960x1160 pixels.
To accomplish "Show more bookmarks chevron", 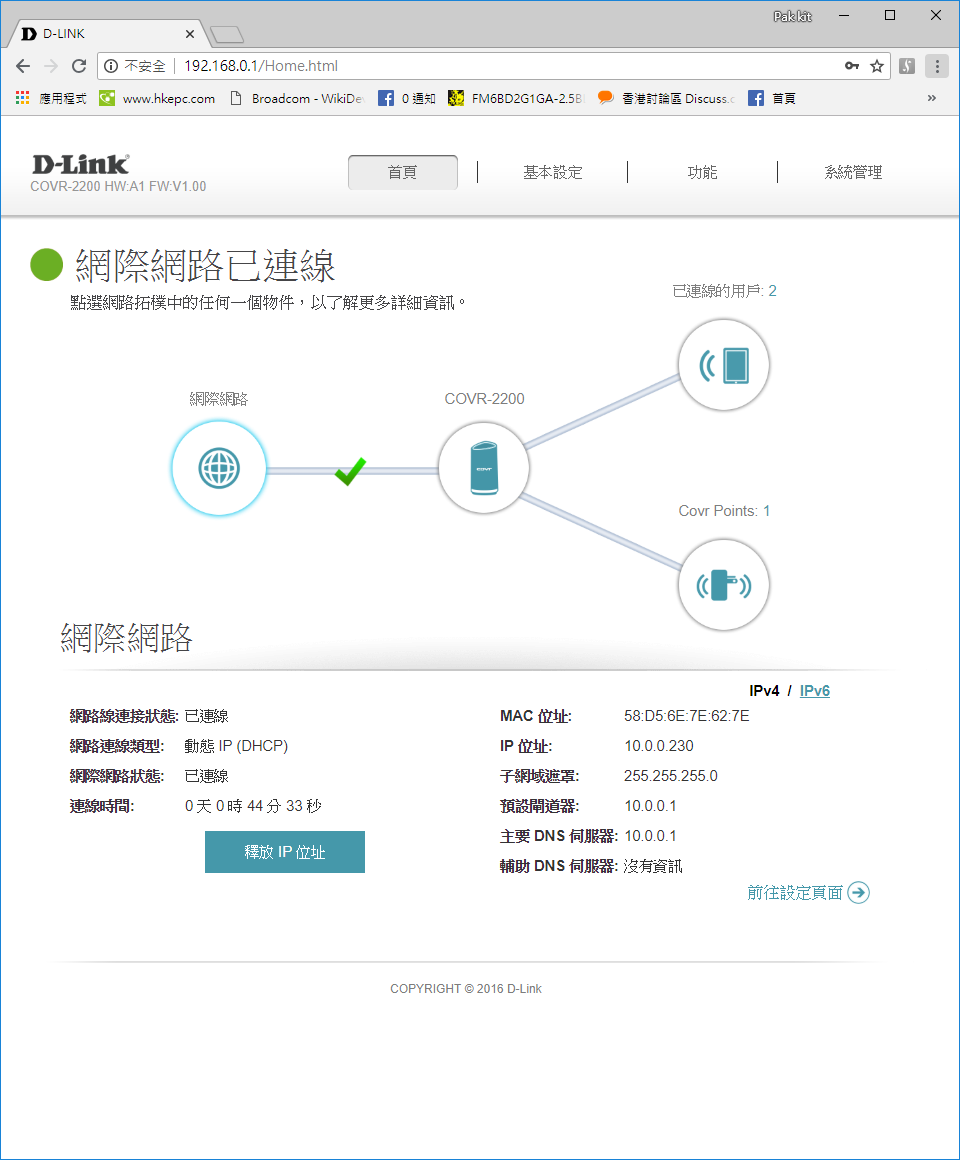I will (x=932, y=98).
